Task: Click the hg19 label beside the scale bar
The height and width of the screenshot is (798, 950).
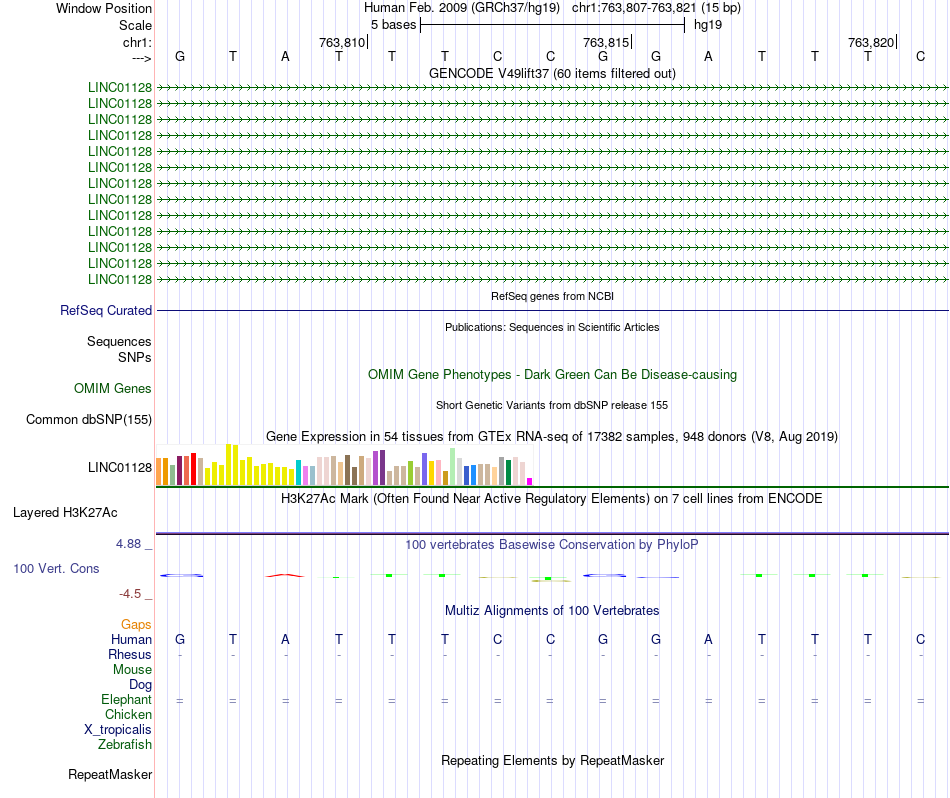Action: (x=708, y=25)
